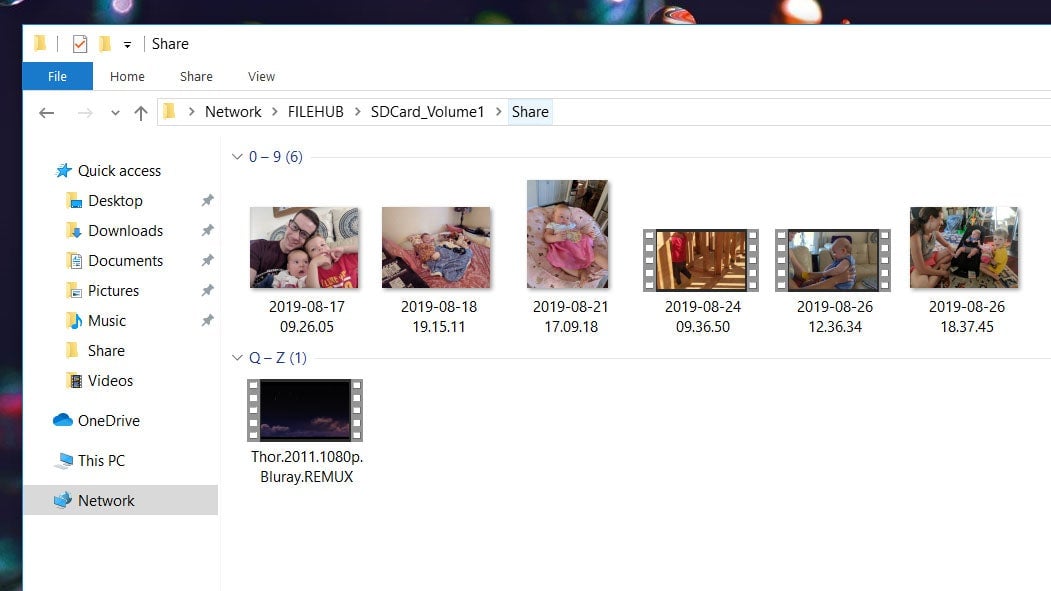Expand the chevron after SDCard_Volume1 breadcrumb

click(x=499, y=112)
